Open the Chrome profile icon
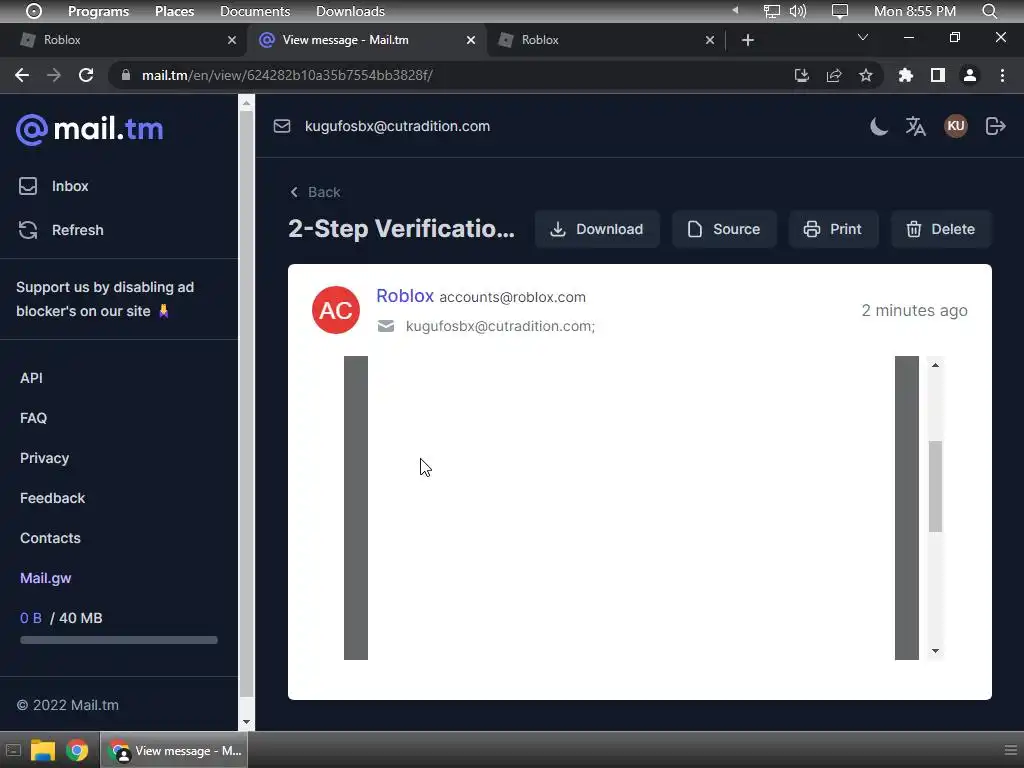The image size is (1024, 768). click(970, 75)
